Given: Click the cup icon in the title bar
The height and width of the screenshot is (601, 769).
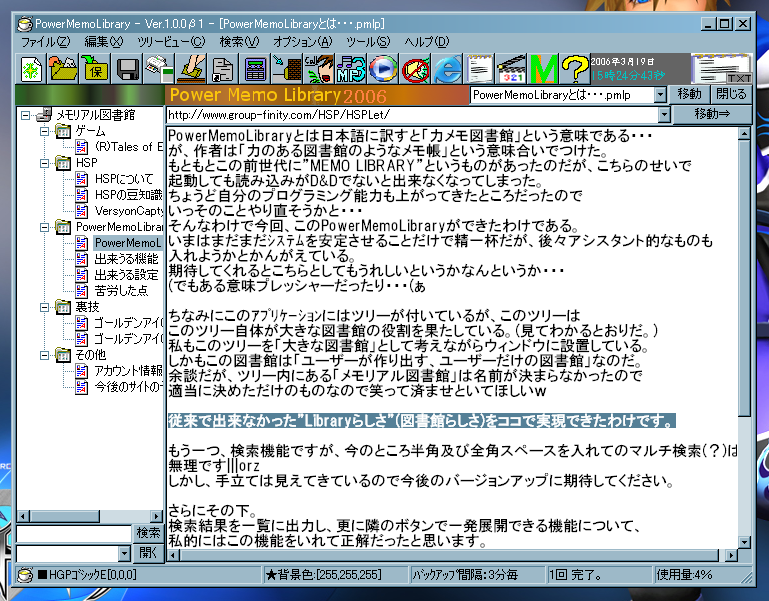Looking at the screenshot, I should [x=25, y=24].
